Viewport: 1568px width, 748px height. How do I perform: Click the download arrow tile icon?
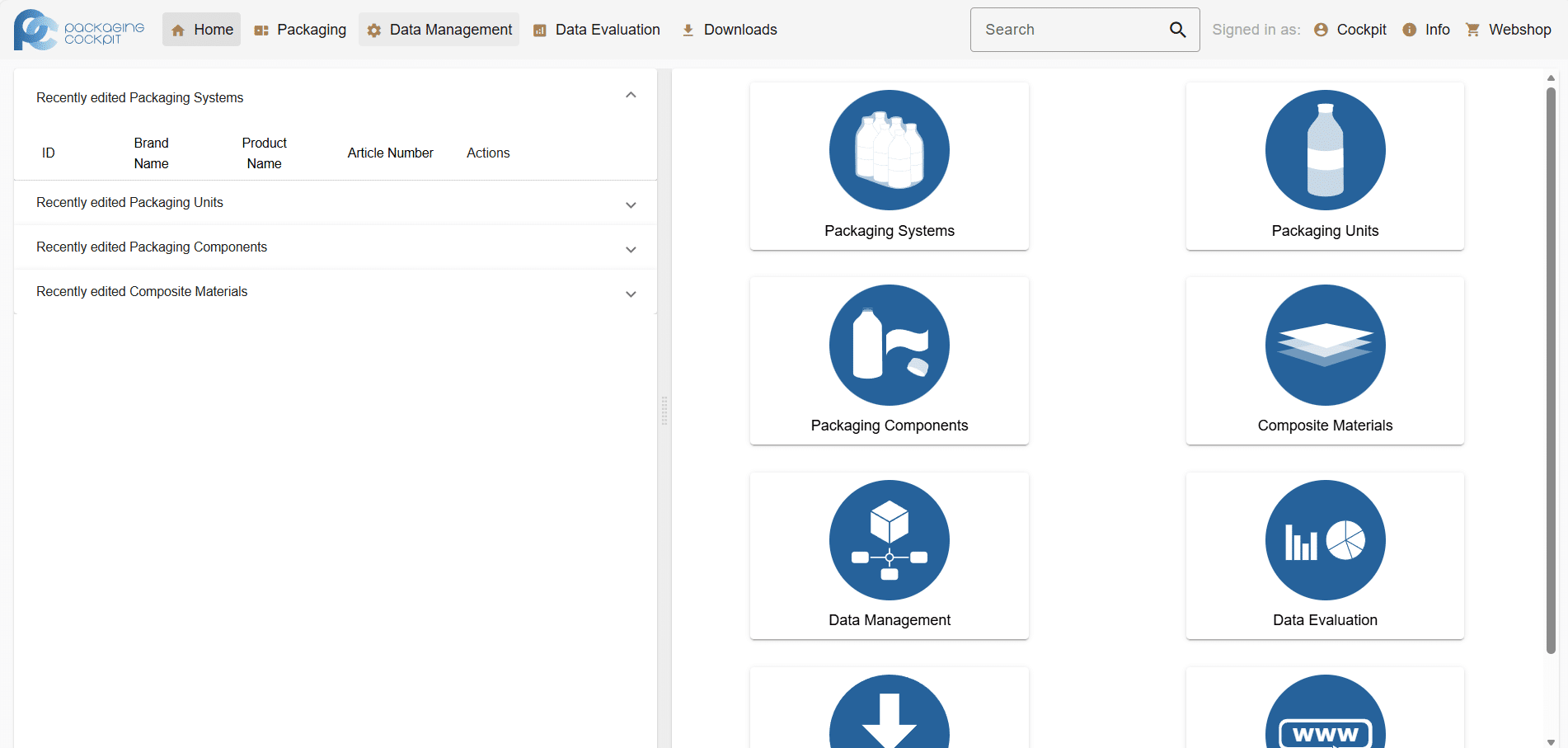click(x=889, y=714)
